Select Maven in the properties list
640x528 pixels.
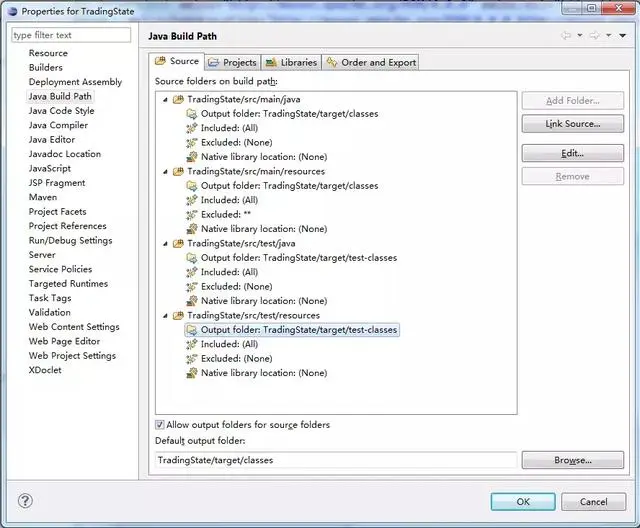42,197
